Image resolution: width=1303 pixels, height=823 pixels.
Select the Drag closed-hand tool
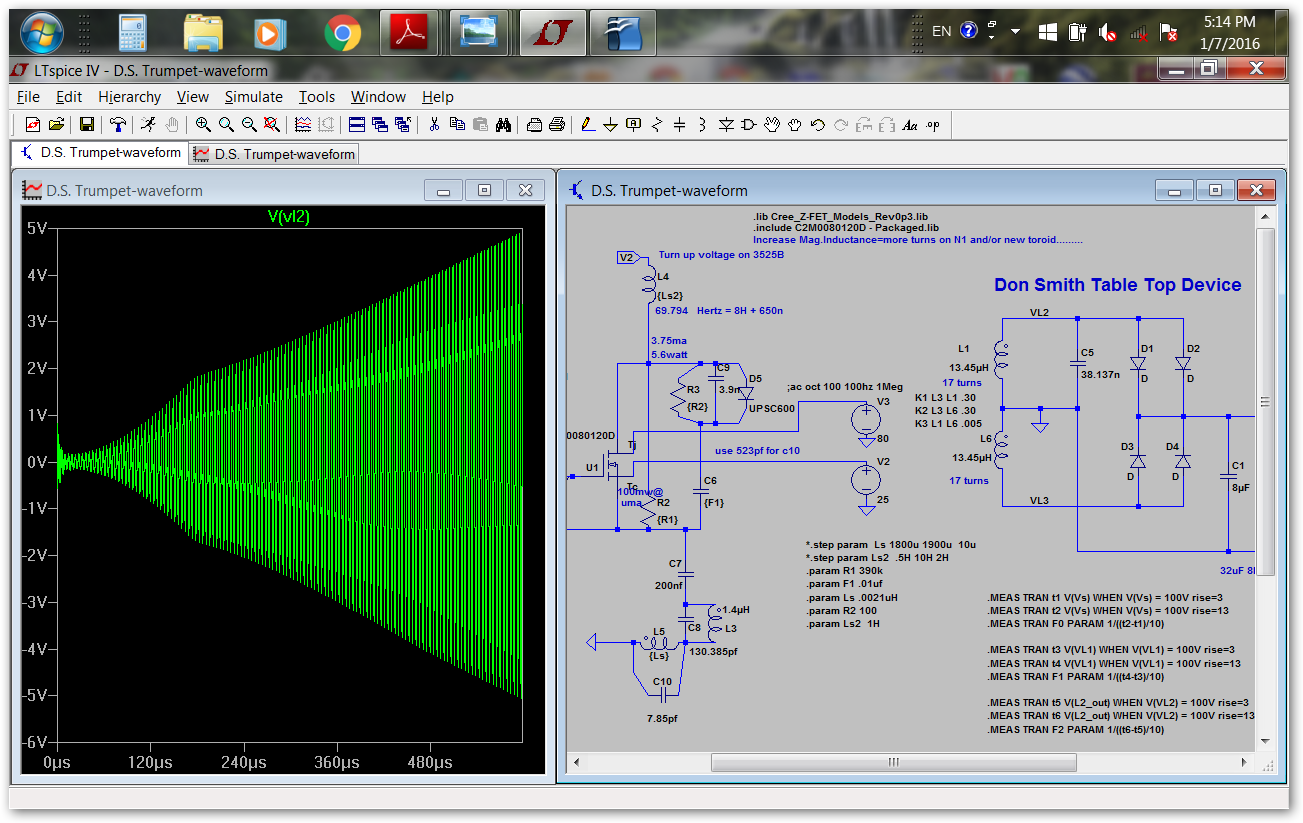coord(795,125)
